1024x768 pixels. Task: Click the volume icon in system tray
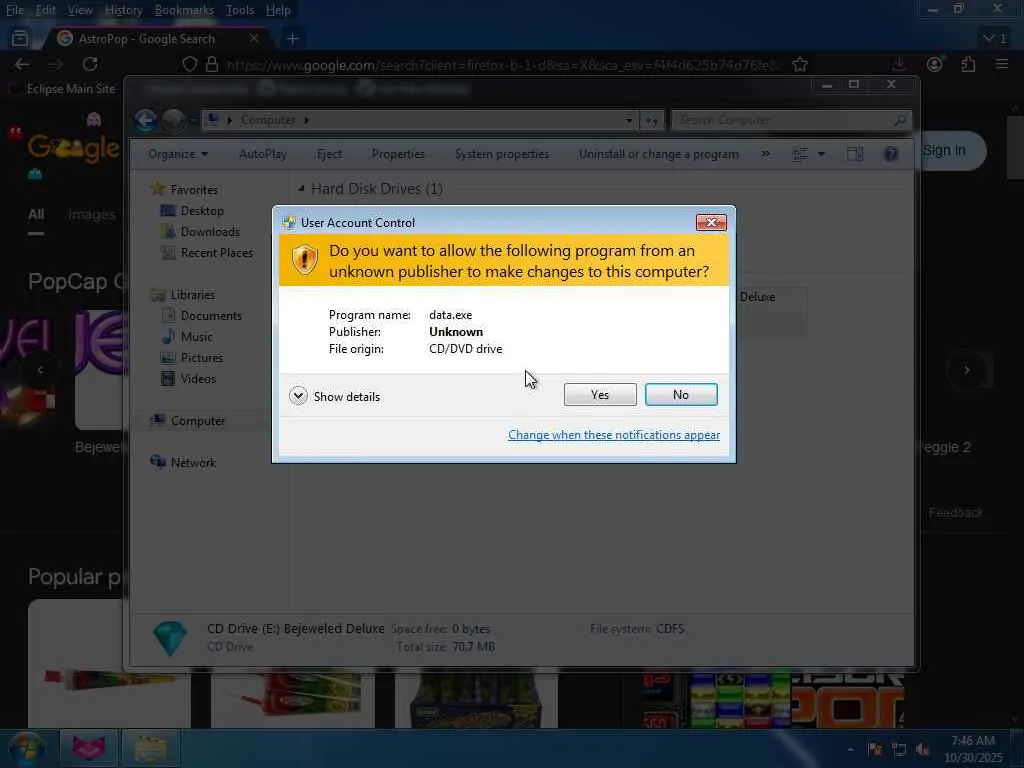tap(923, 748)
